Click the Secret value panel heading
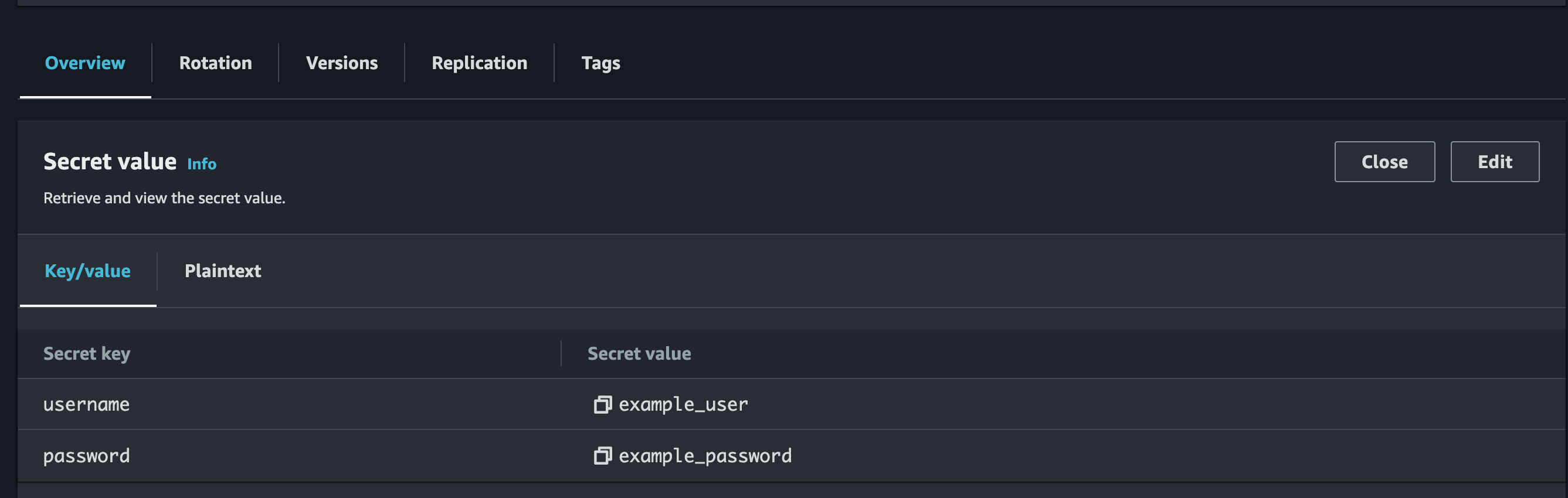The image size is (1568, 498). point(110,162)
